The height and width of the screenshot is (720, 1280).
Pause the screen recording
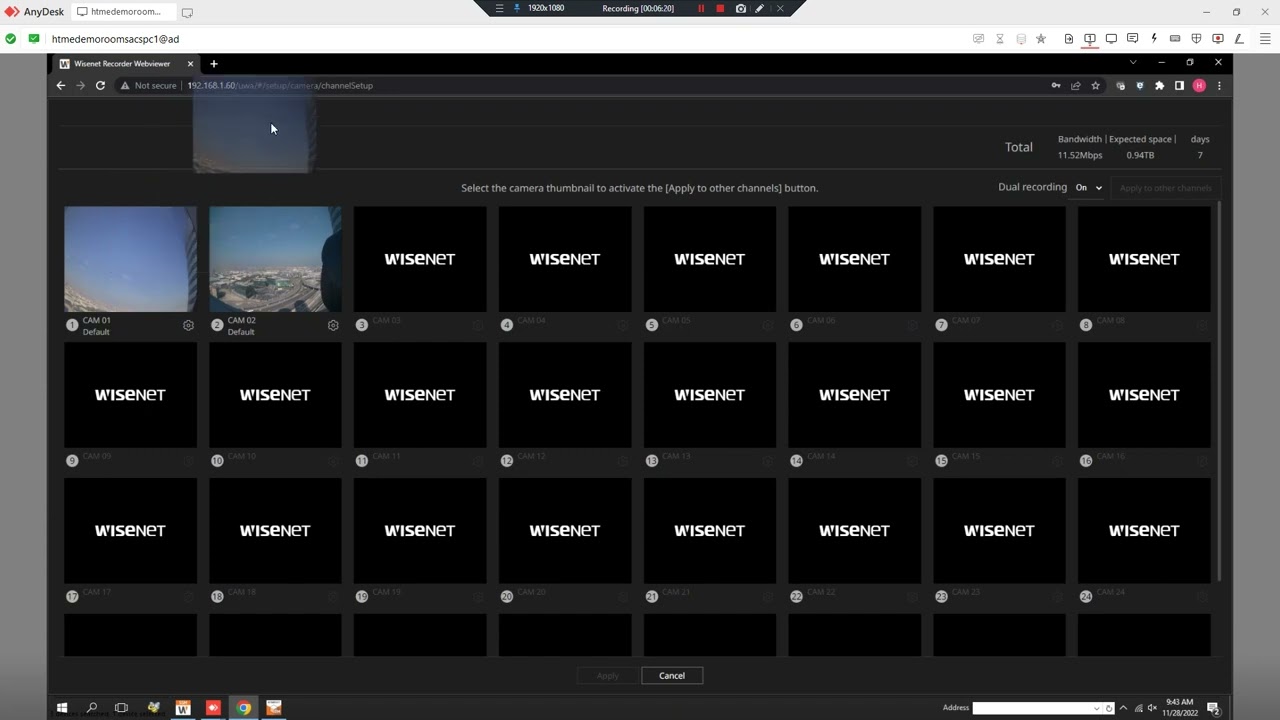[700, 8]
